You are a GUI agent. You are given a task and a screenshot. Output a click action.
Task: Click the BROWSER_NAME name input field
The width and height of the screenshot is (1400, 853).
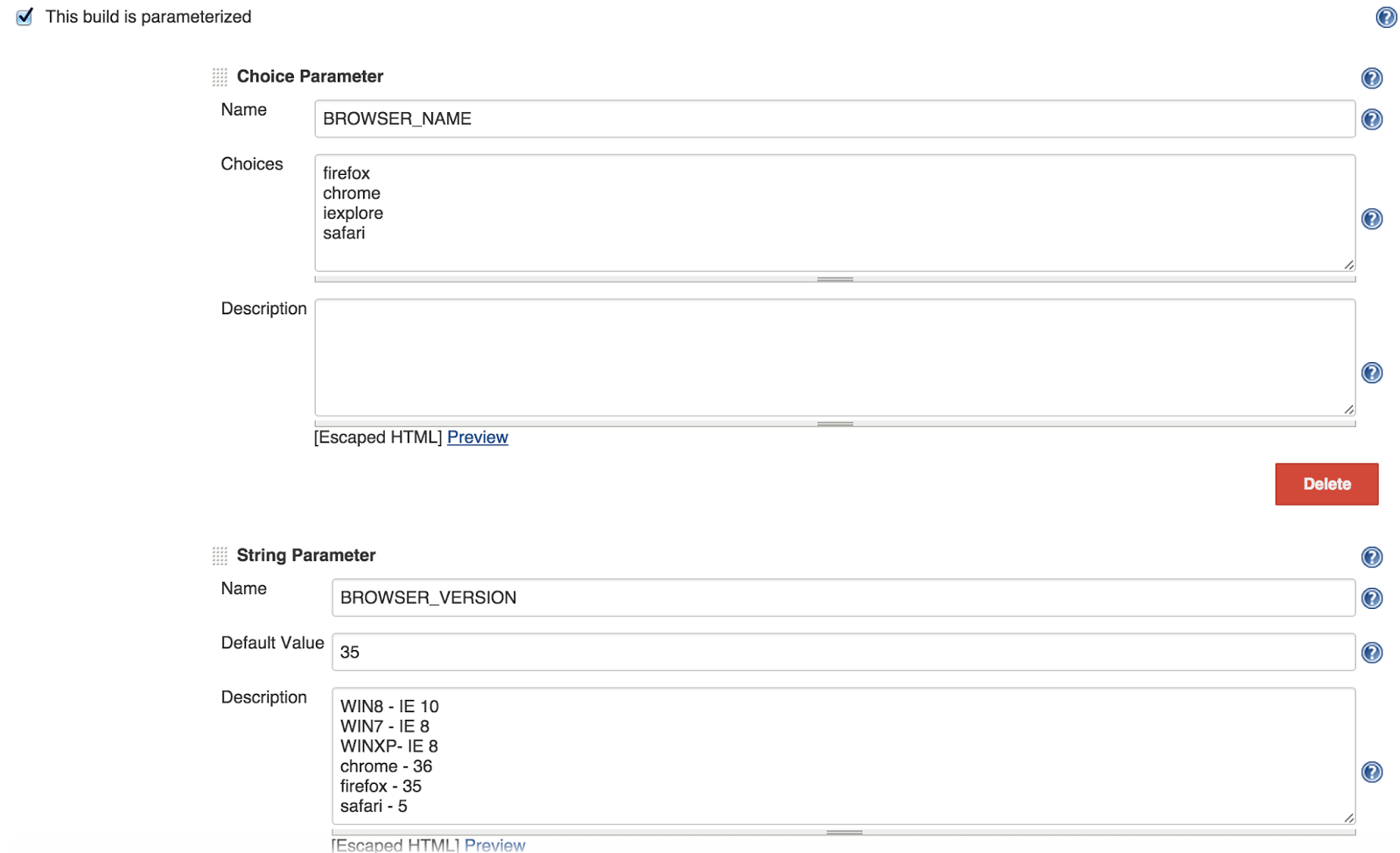(x=835, y=119)
